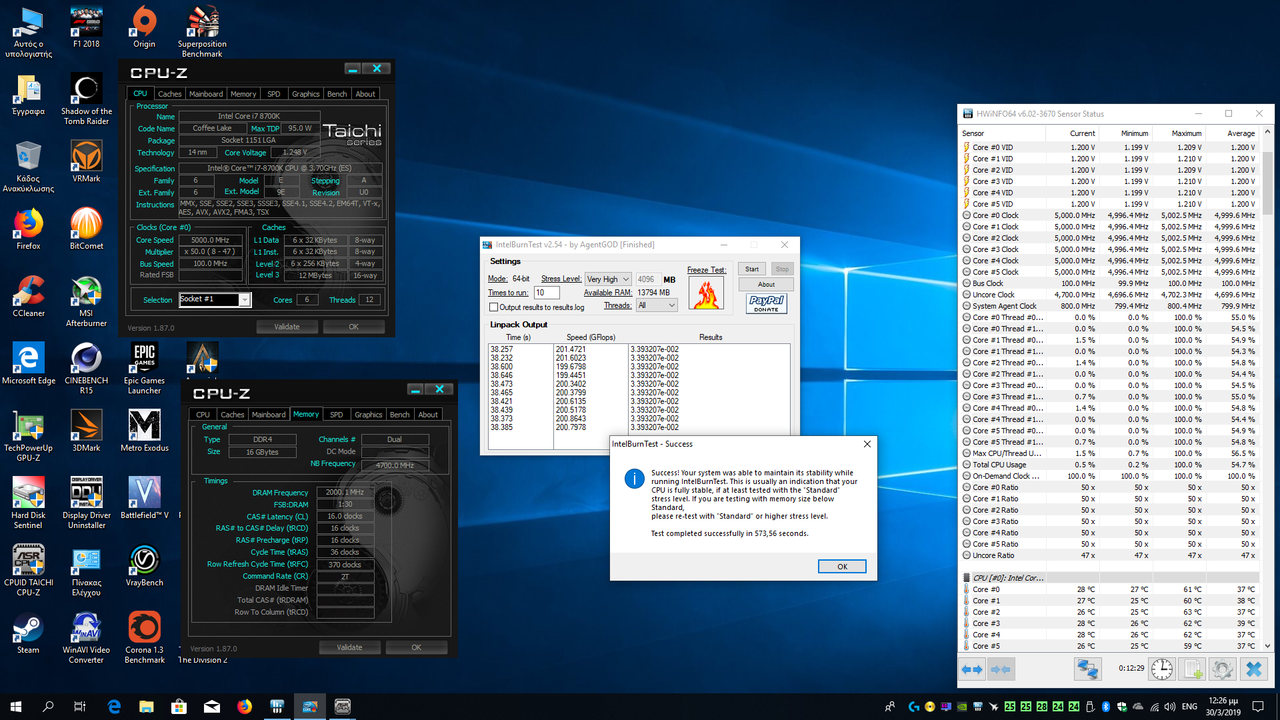Image resolution: width=1280 pixels, height=720 pixels.
Task: Open Microsoft Store from the taskbar
Action: [x=179, y=706]
